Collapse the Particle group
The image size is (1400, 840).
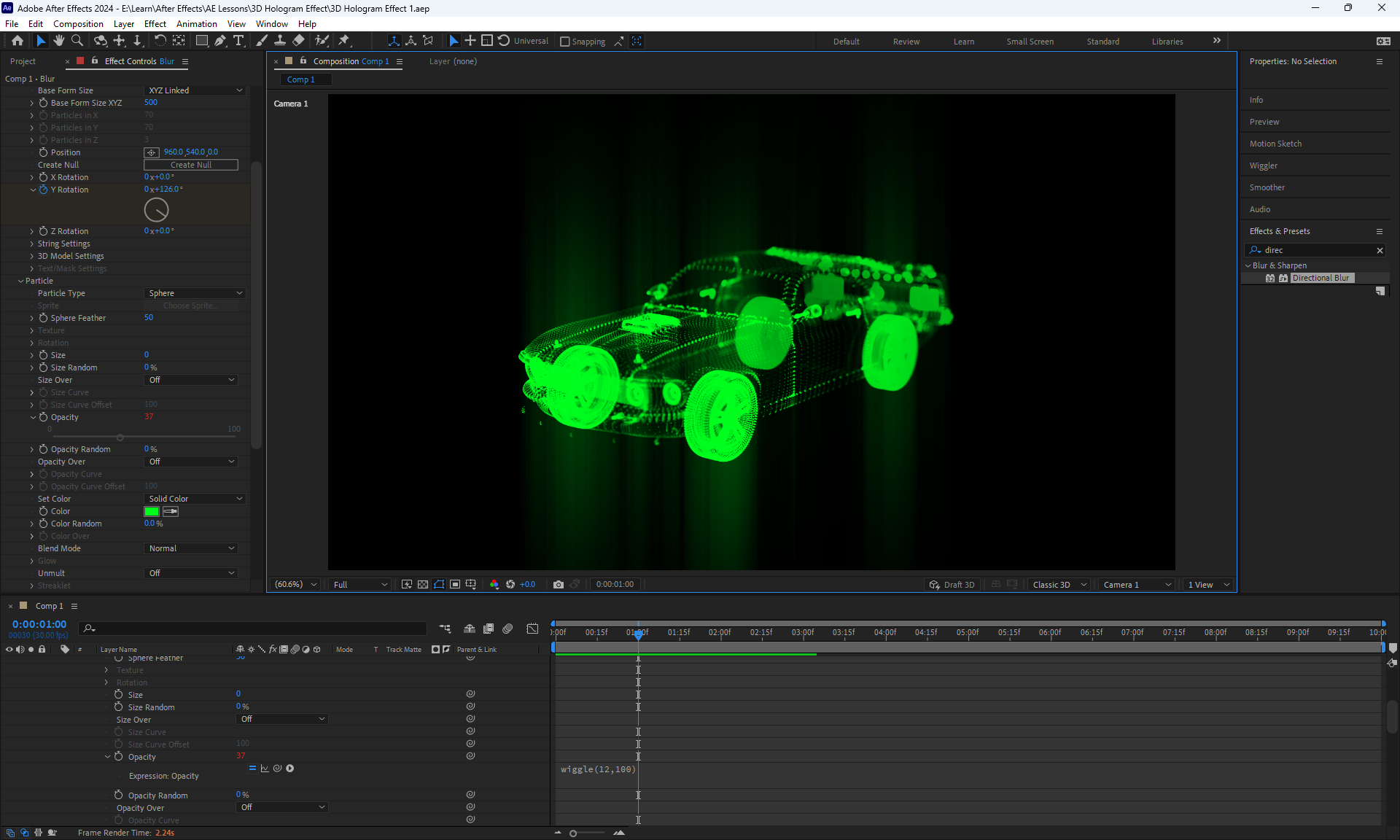point(20,281)
